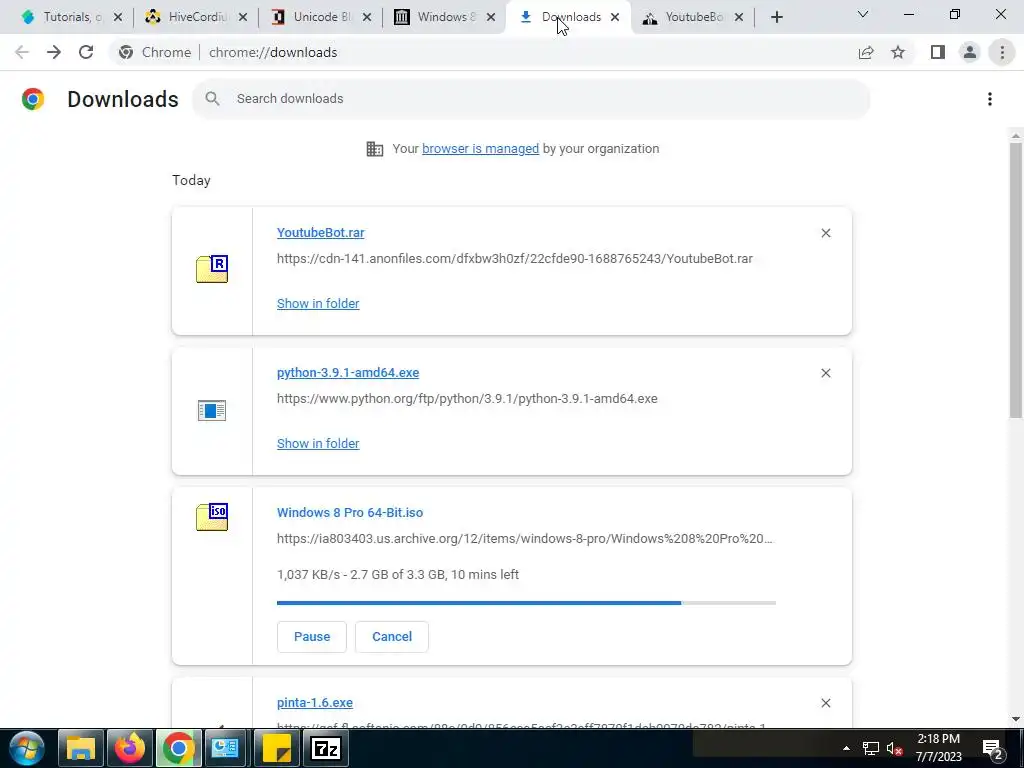Open the Windows Start menu
The width and height of the screenshot is (1024, 768).
point(27,748)
